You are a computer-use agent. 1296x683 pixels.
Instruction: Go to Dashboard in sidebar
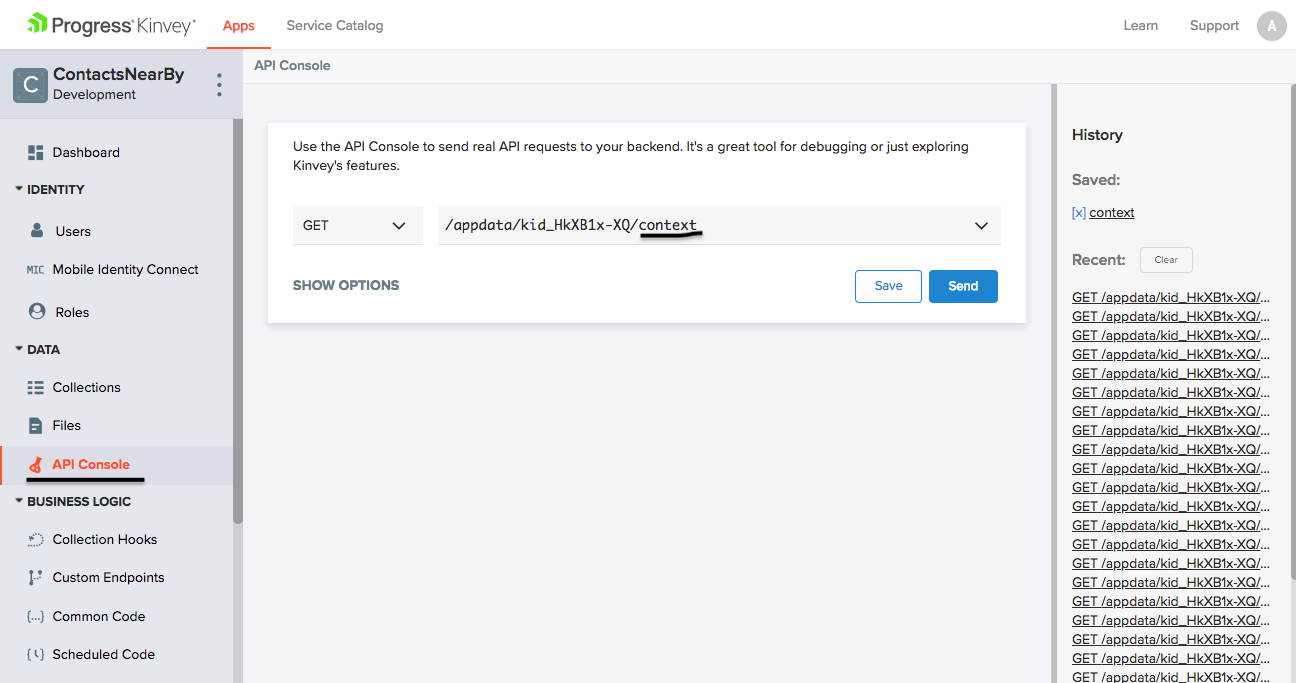(x=86, y=152)
